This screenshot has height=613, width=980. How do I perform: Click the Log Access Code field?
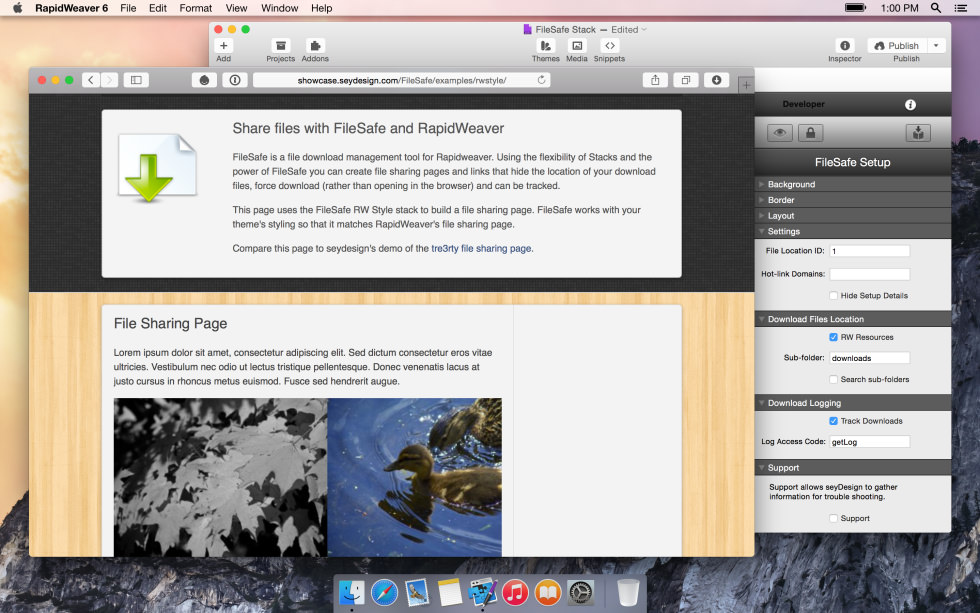pyautogui.click(x=869, y=442)
